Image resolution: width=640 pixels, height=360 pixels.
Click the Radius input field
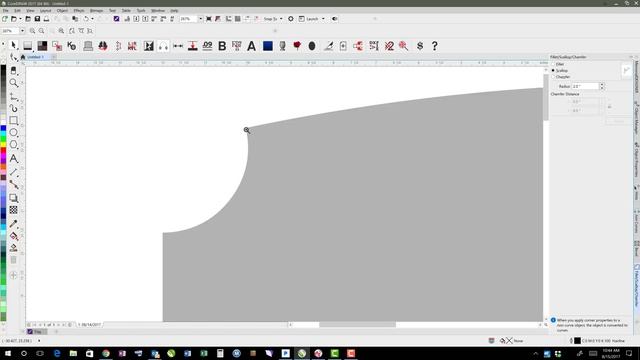(x=585, y=86)
